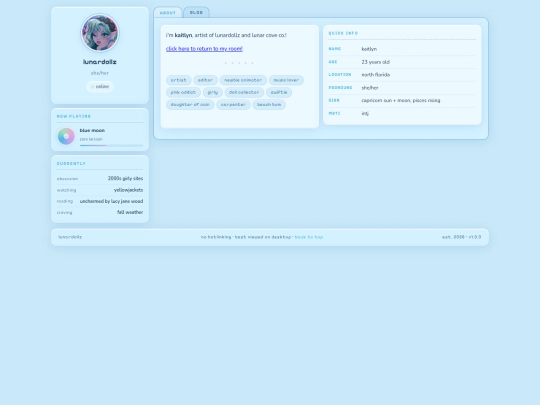Click the 'capricorn sun + moon, pisces rising' value
540x405 pixels.
point(401,101)
